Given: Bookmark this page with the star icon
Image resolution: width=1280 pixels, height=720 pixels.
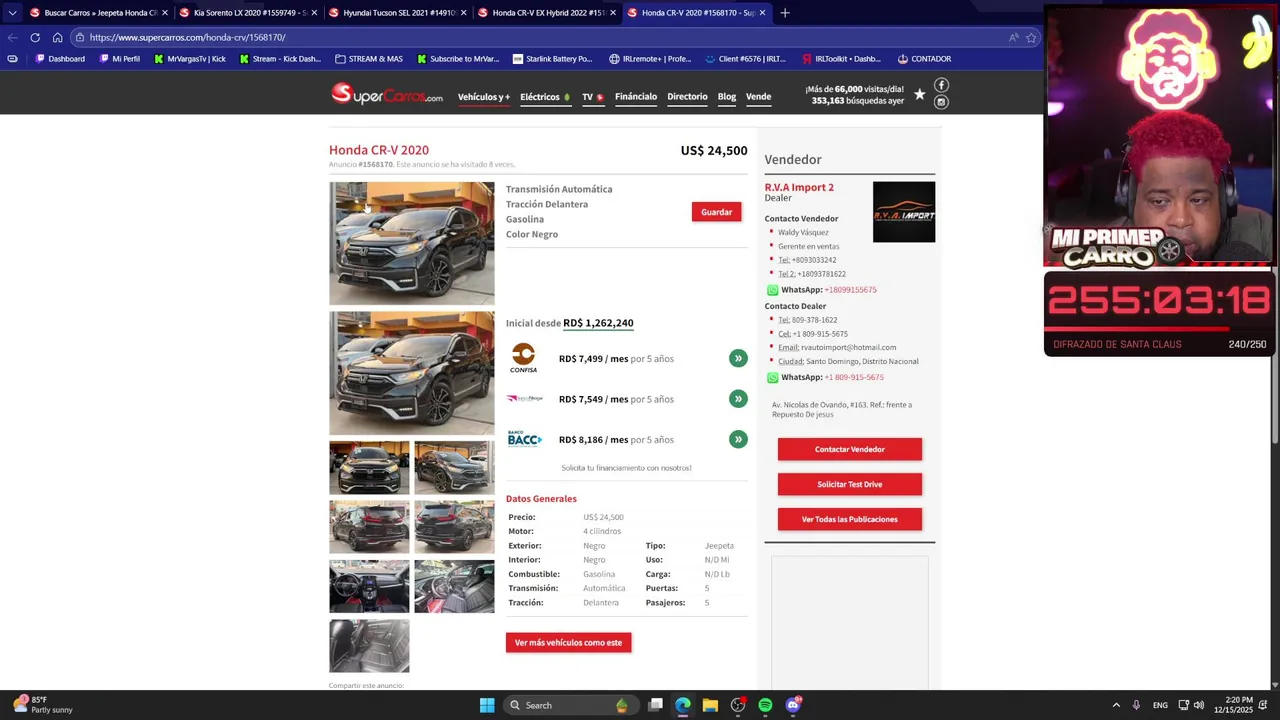Looking at the screenshot, I should [x=1031, y=37].
